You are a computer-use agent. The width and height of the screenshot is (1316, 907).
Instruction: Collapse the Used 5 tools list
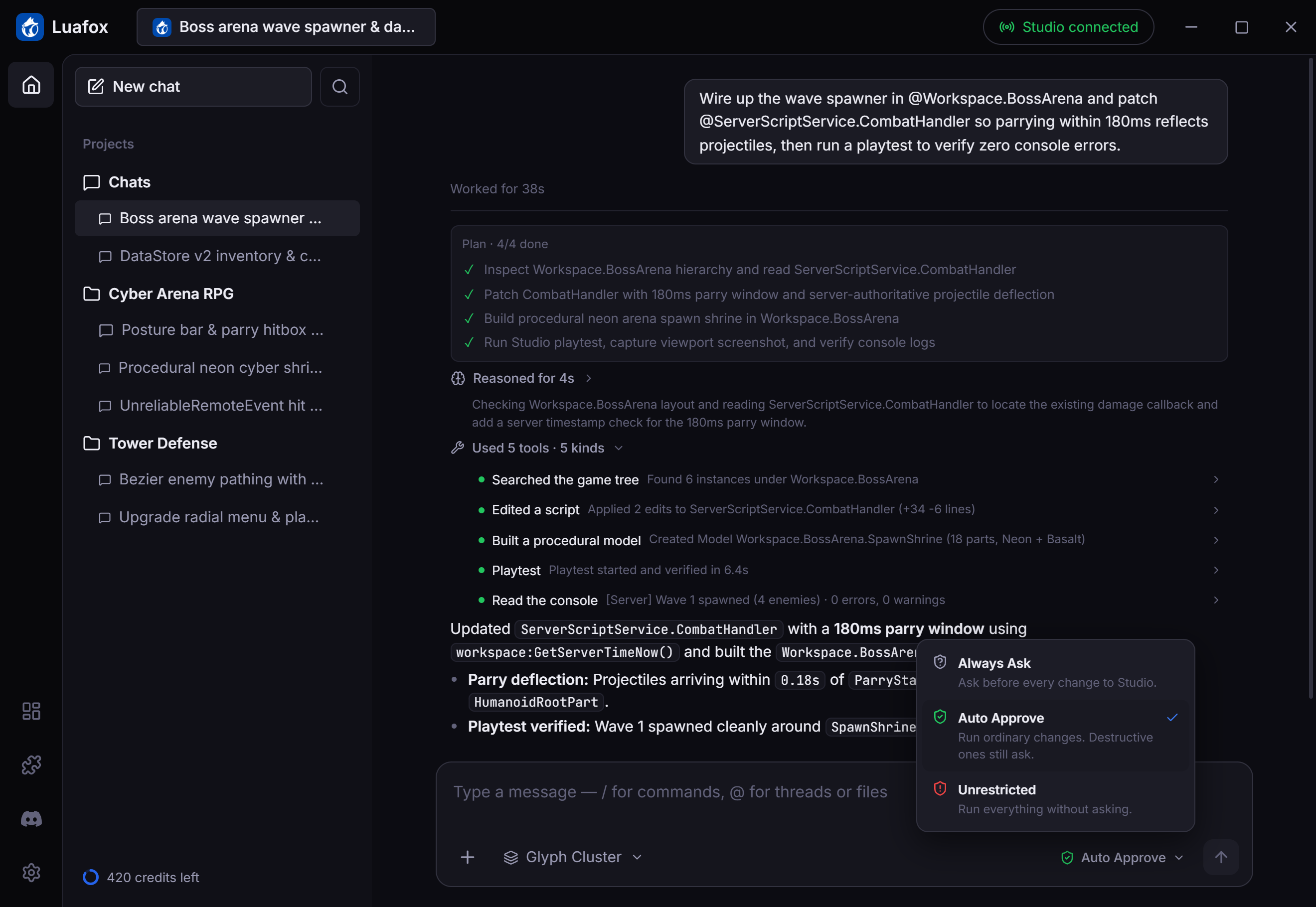click(537, 448)
